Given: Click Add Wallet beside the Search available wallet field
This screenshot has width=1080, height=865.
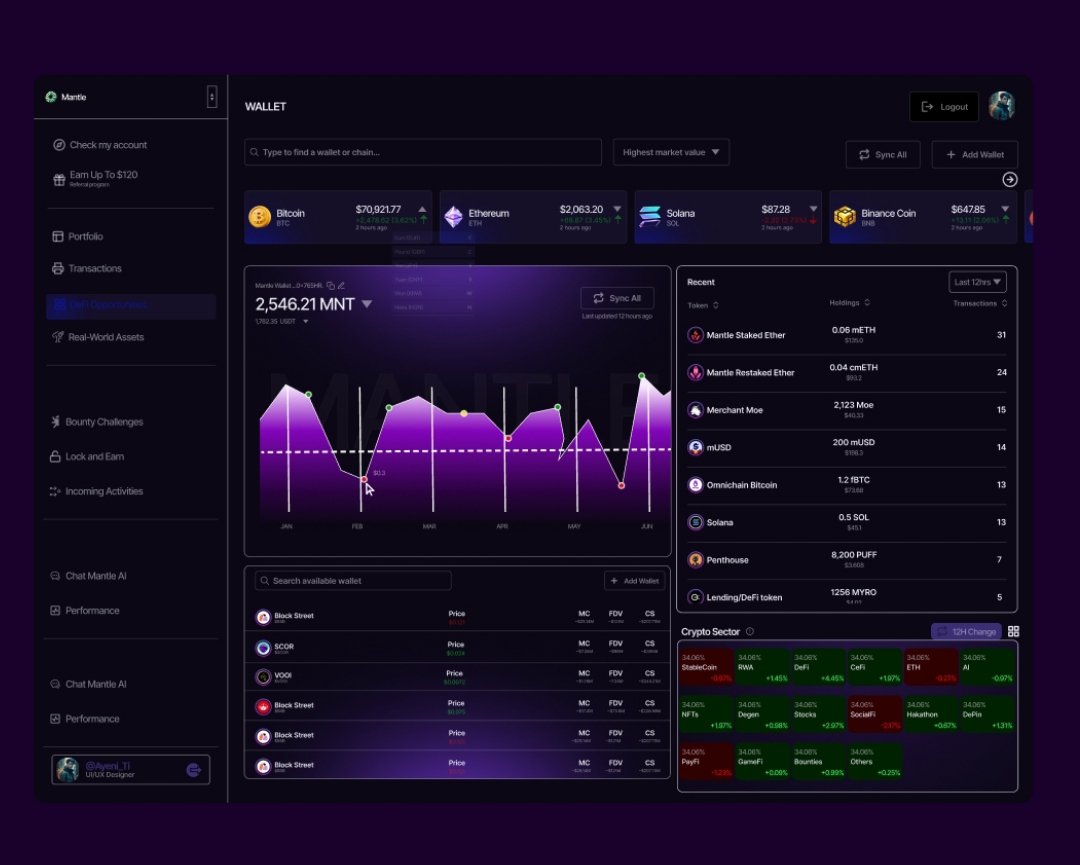Looking at the screenshot, I should (634, 581).
